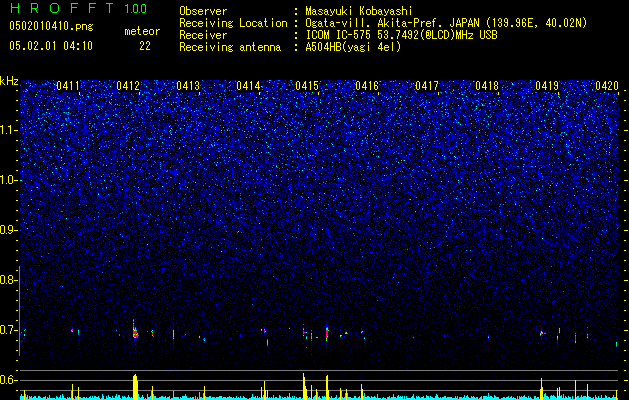629x400 pixels.
Task: Click the 1.1 kHz axis label
Action: tap(9, 131)
